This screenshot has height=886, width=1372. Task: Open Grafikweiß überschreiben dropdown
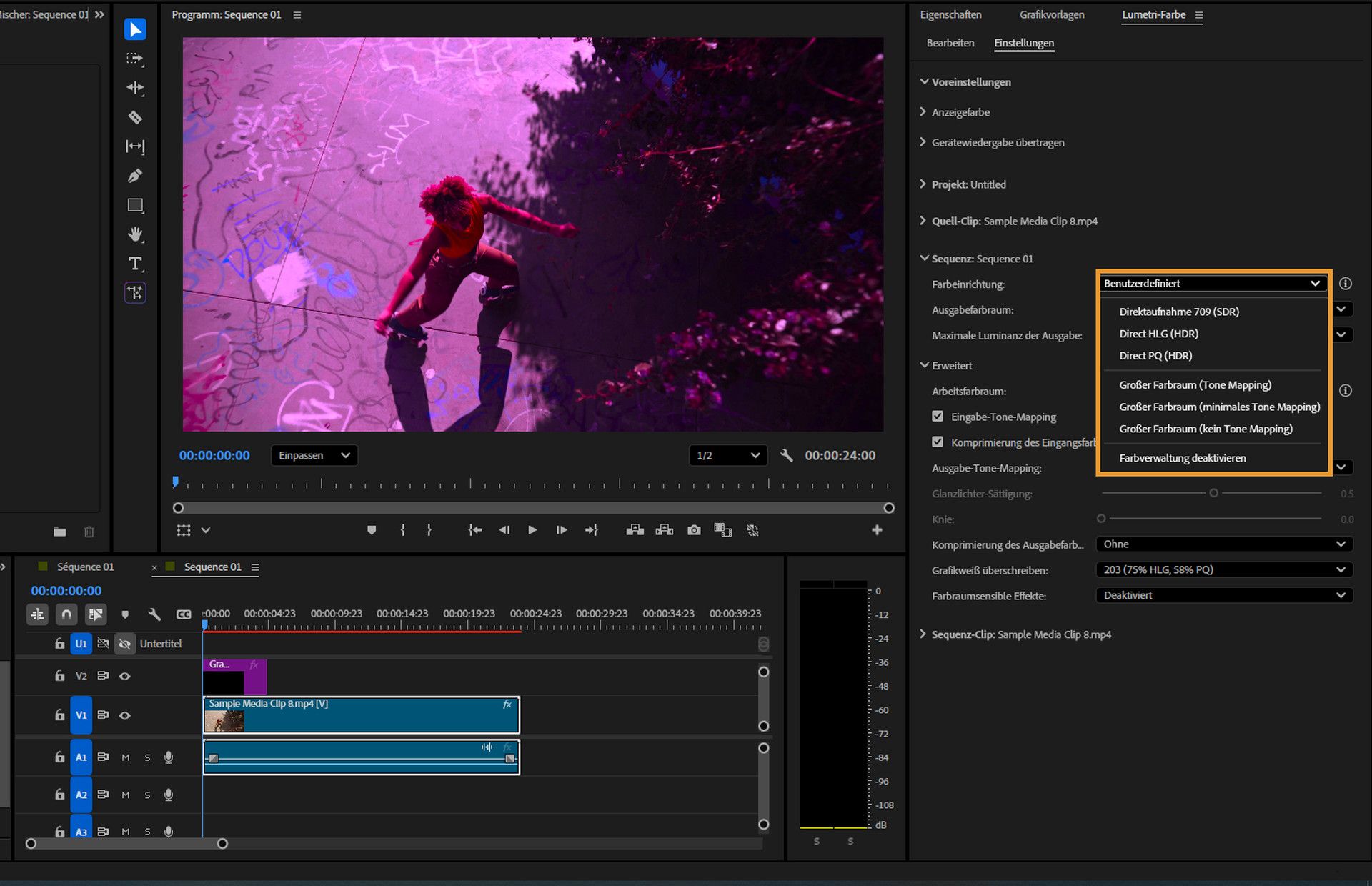click(1223, 569)
